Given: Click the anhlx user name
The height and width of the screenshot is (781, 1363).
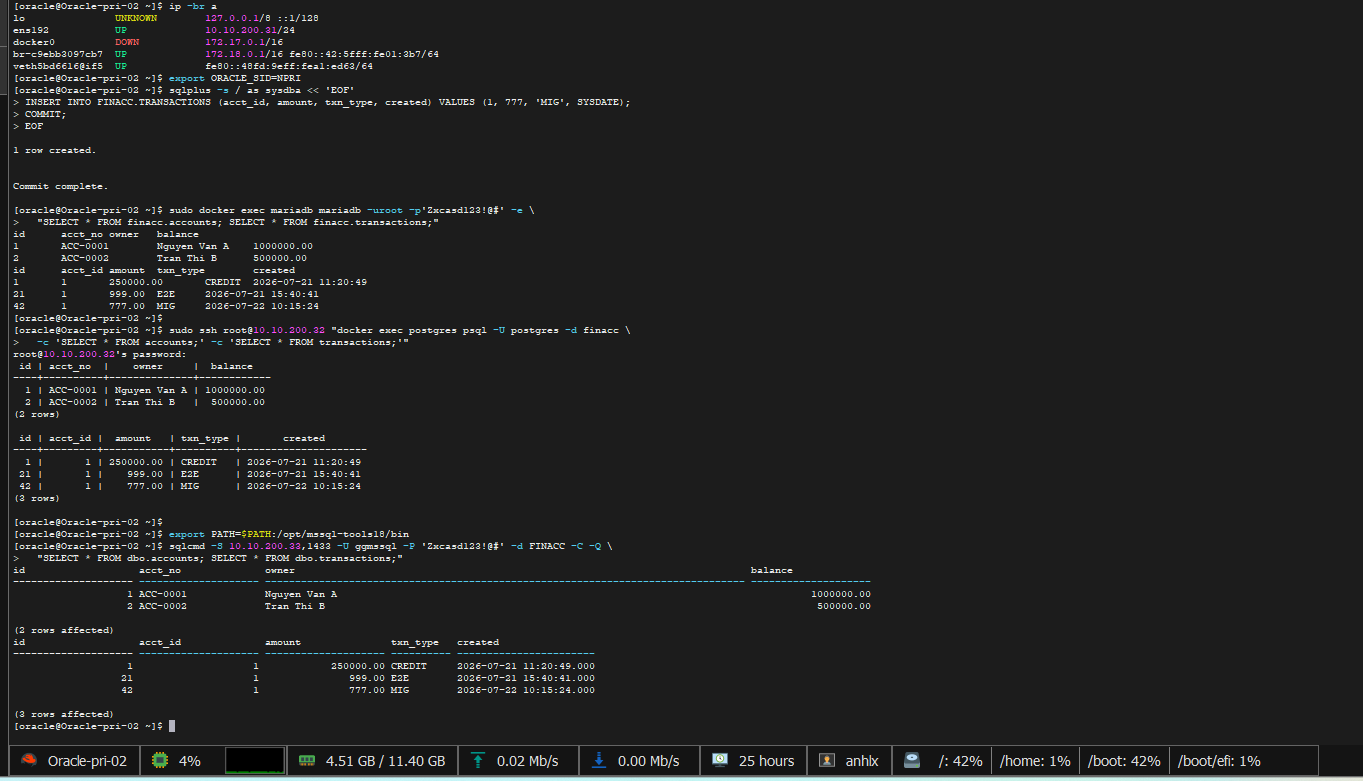Looking at the screenshot, I should [x=862, y=761].
